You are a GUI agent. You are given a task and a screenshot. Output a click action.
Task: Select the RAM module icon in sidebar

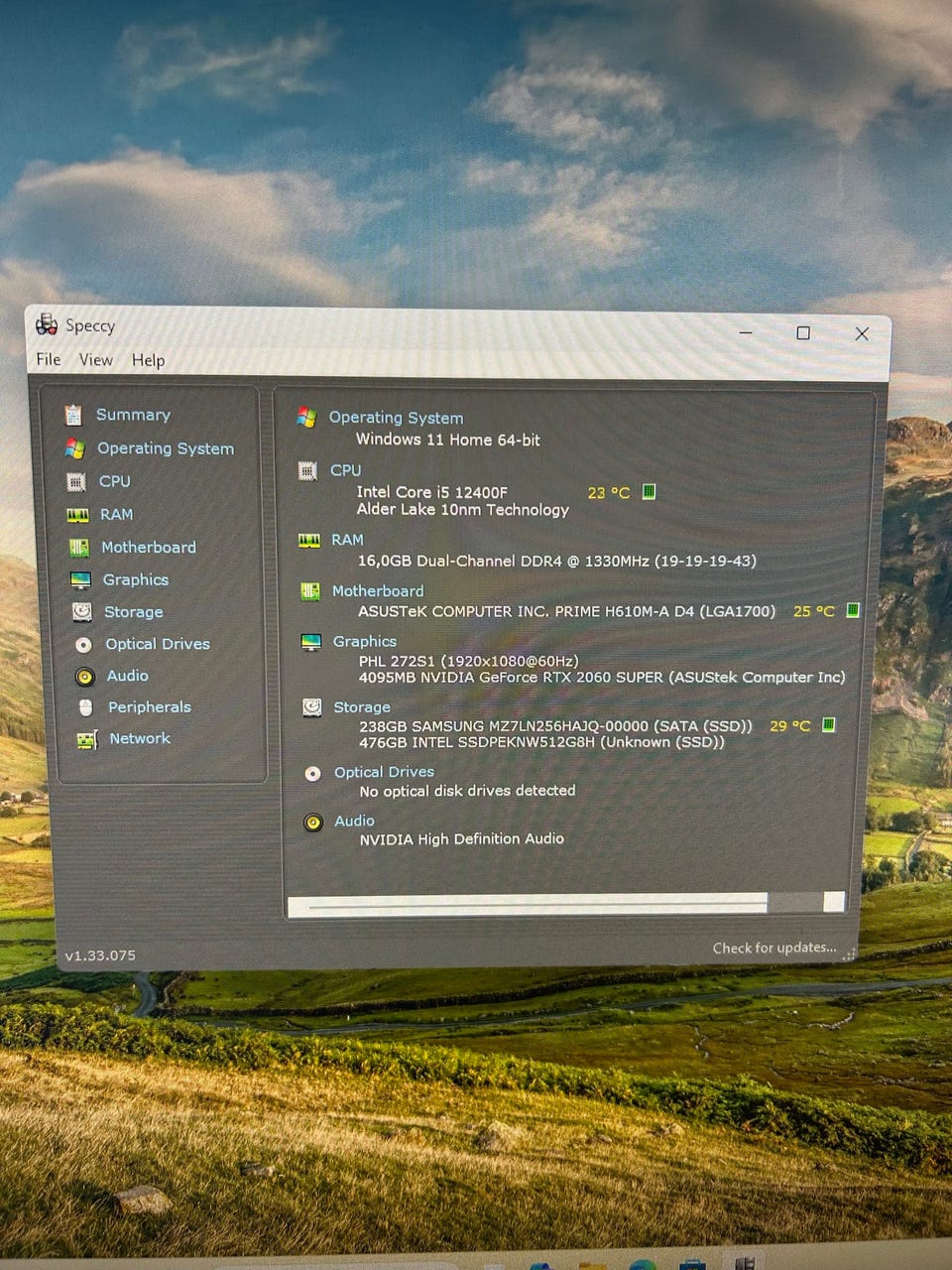(77, 515)
